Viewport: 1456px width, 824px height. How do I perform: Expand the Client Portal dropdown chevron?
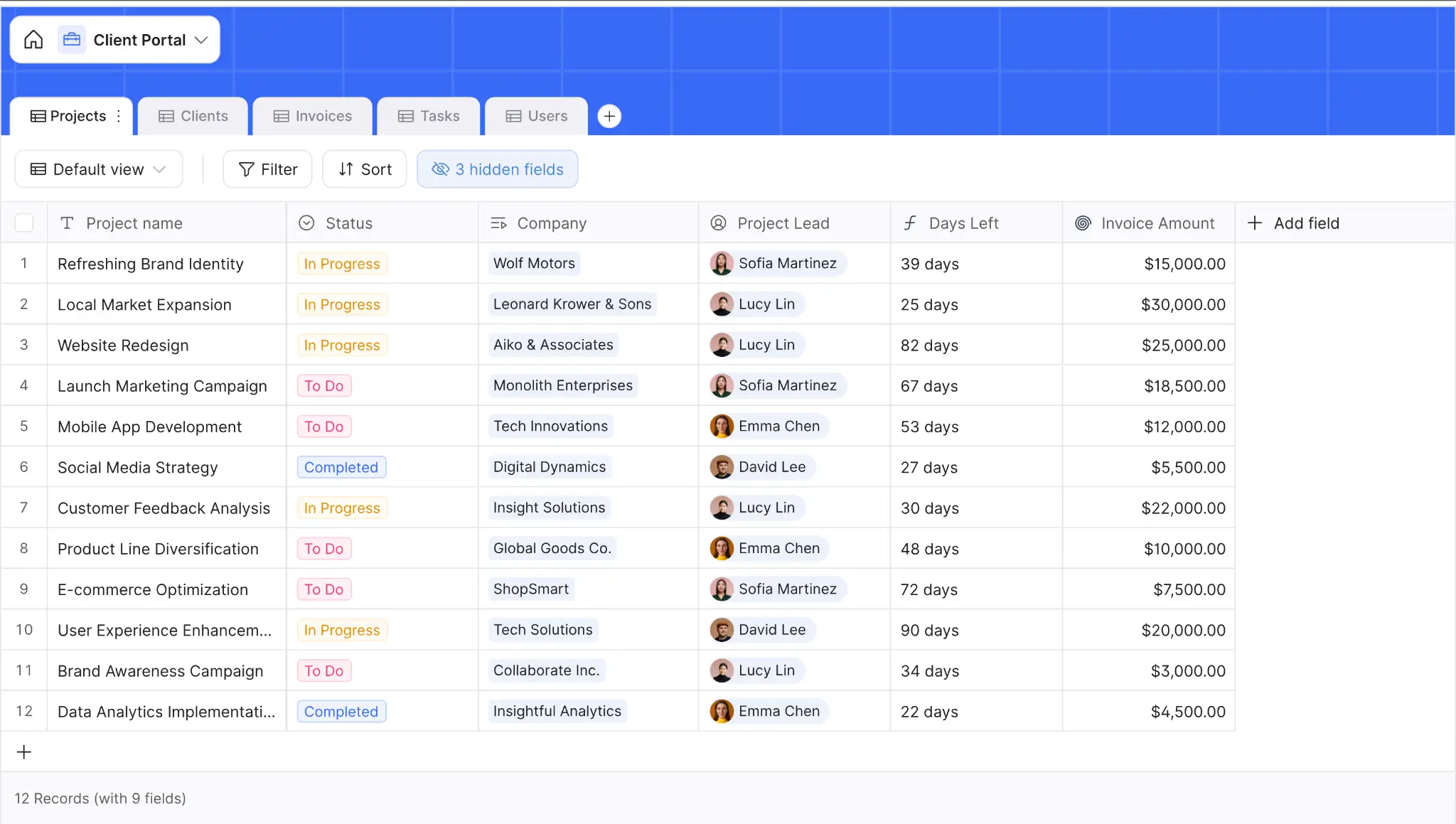[x=201, y=40]
